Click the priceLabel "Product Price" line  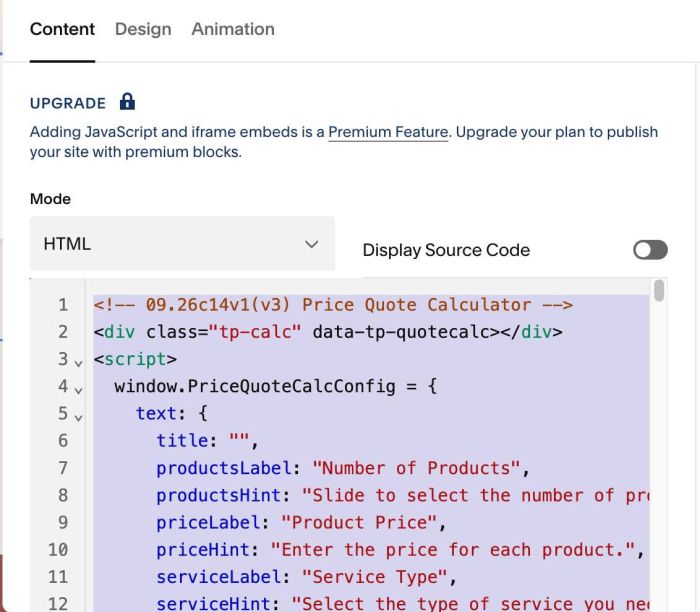301,523
